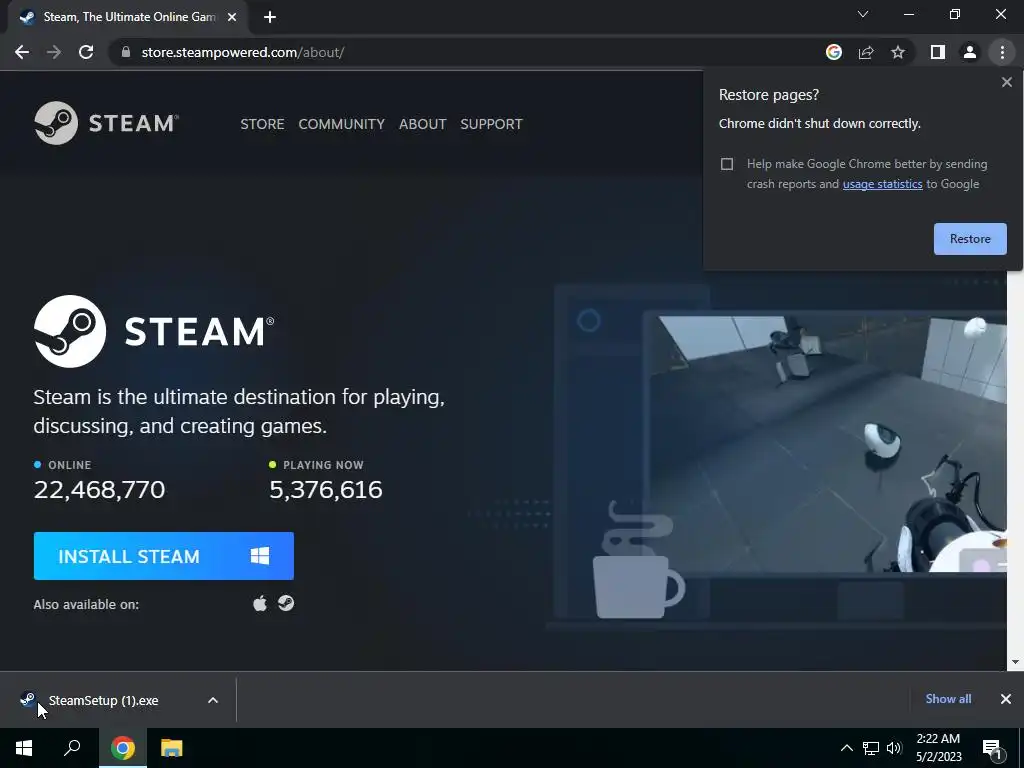This screenshot has height=768, width=1024.
Task: Expand SteamSetup download options chevron
Action: (213, 700)
